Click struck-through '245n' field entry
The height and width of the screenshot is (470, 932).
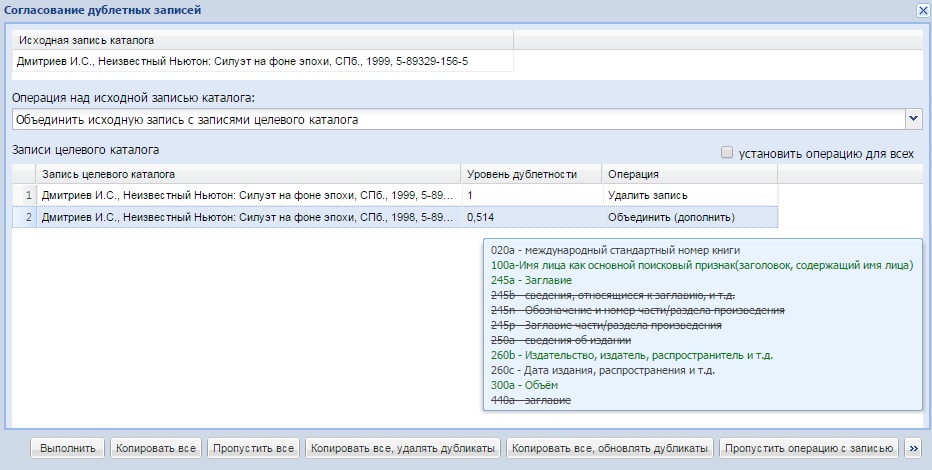click(x=638, y=310)
